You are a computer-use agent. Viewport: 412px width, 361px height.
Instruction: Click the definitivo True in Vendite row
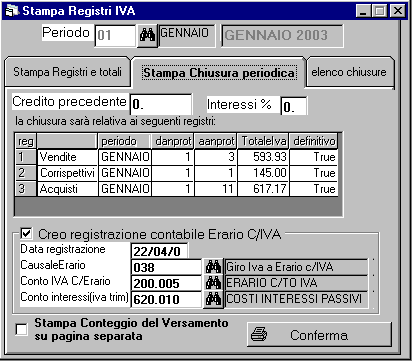pos(314,157)
